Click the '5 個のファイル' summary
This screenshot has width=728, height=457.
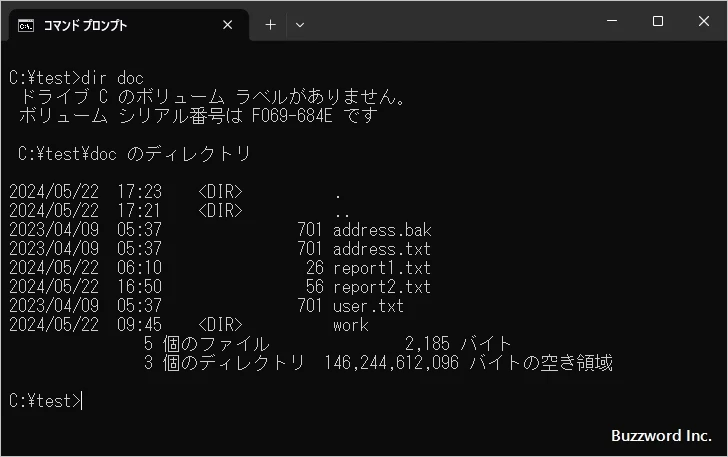tap(207, 344)
